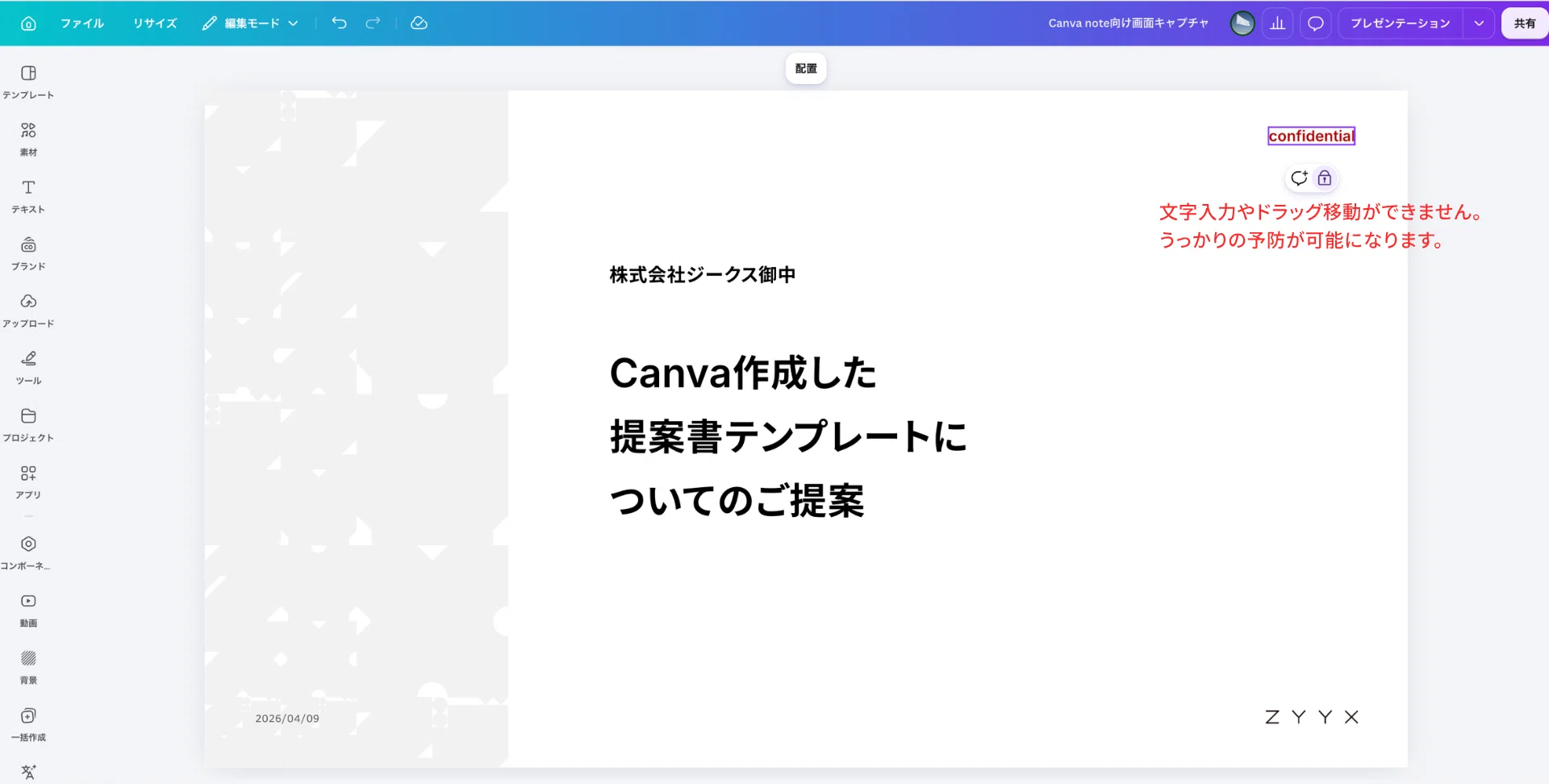This screenshot has height=784, width=1549.
Task: Open the アップロード uploads panel
Action: coord(28,311)
